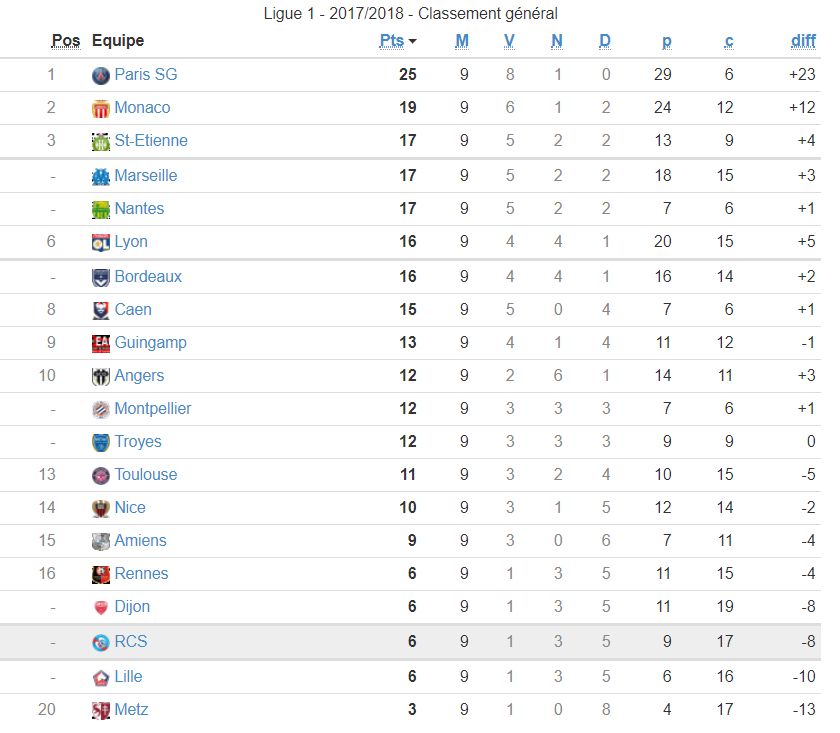Image resolution: width=840 pixels, height=733 pixels.
Task: Click the Metz club crest icon
Action: click(100, 710)
